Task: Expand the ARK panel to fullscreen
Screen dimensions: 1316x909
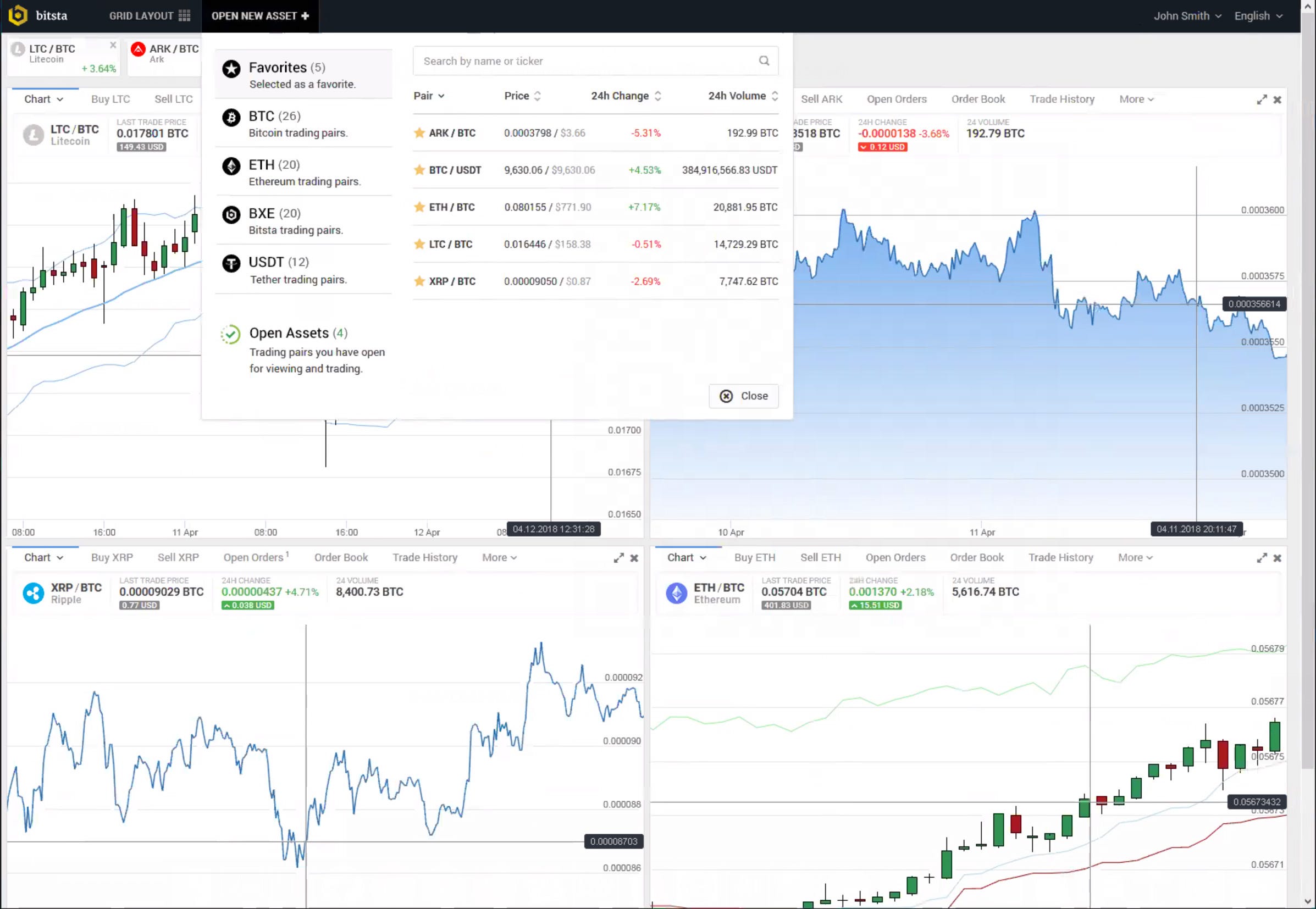Action: point(1262,99)
